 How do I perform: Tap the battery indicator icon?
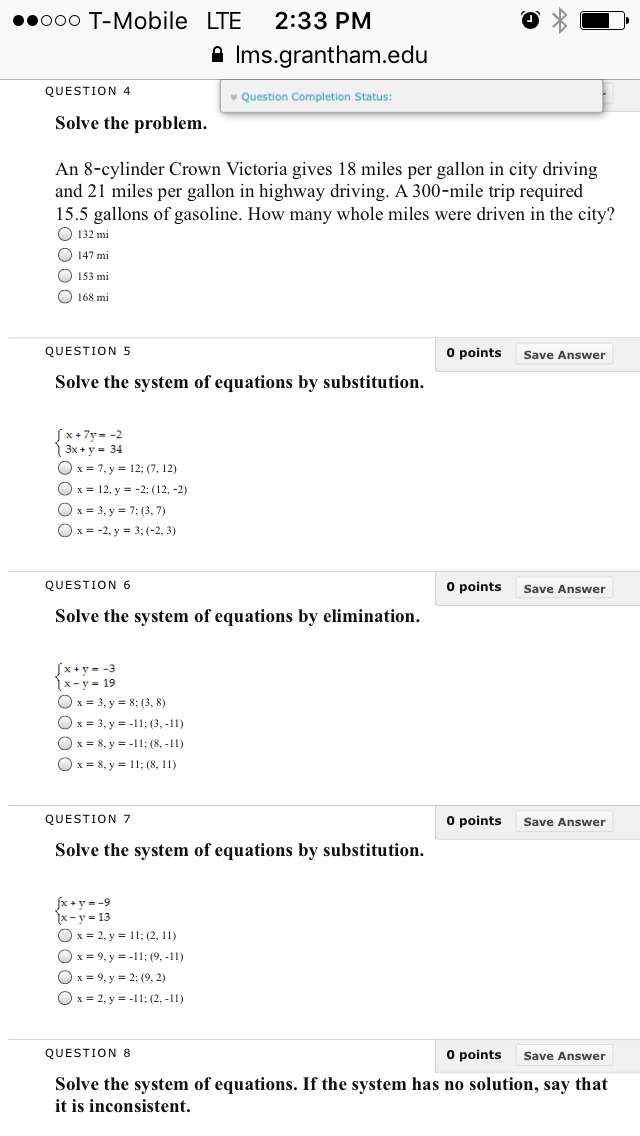[604, 20]
